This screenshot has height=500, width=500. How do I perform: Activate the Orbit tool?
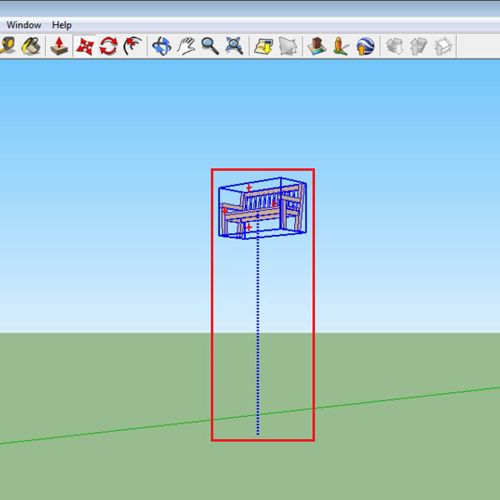pos(162,46)
